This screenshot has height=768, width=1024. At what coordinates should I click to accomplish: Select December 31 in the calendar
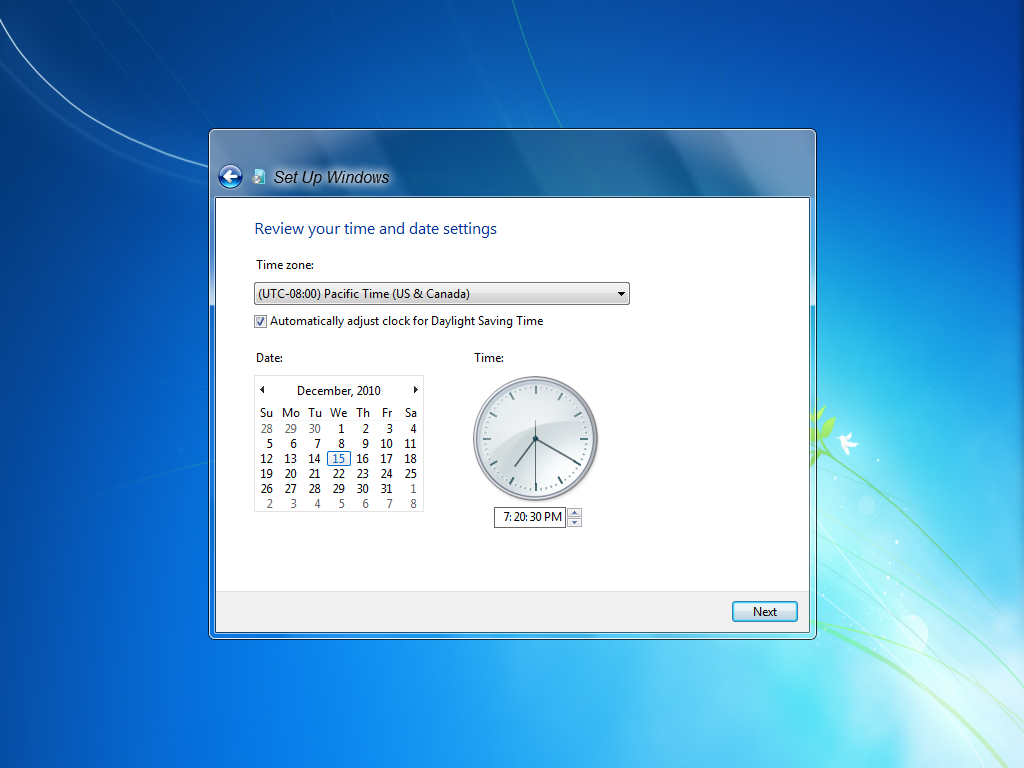pyautogui.click(x=387, y=489)
